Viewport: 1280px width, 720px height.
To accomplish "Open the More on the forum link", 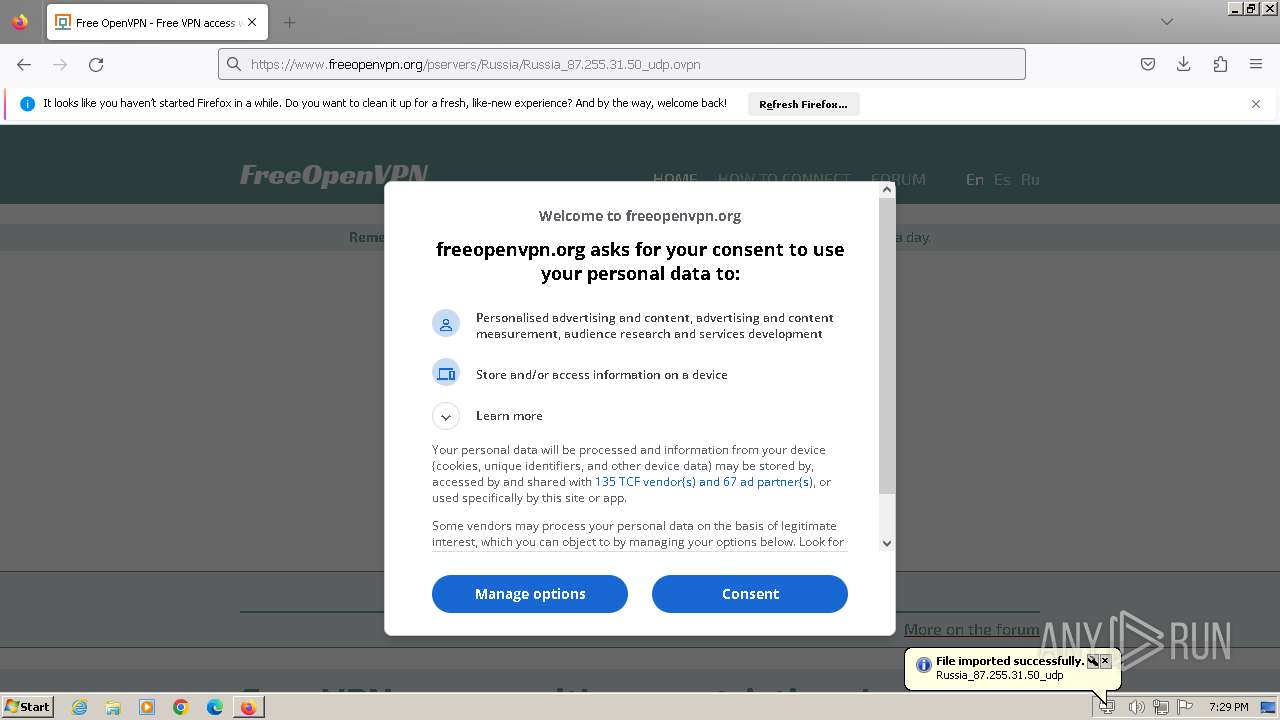I will pos(971,629).
